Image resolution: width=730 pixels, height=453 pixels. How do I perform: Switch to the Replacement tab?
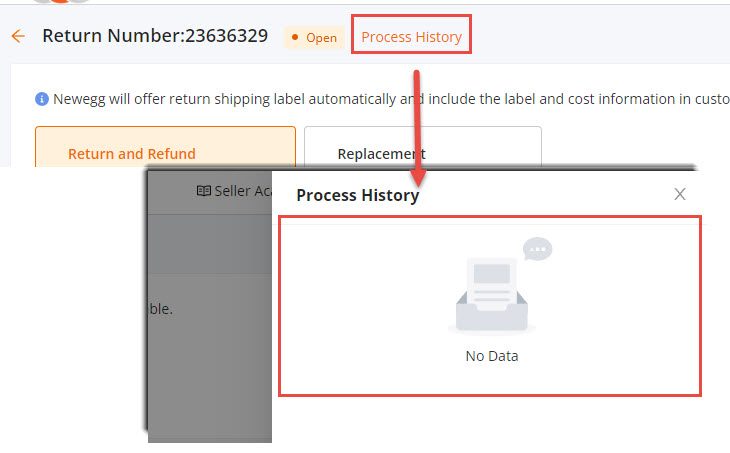click(423, 147)
